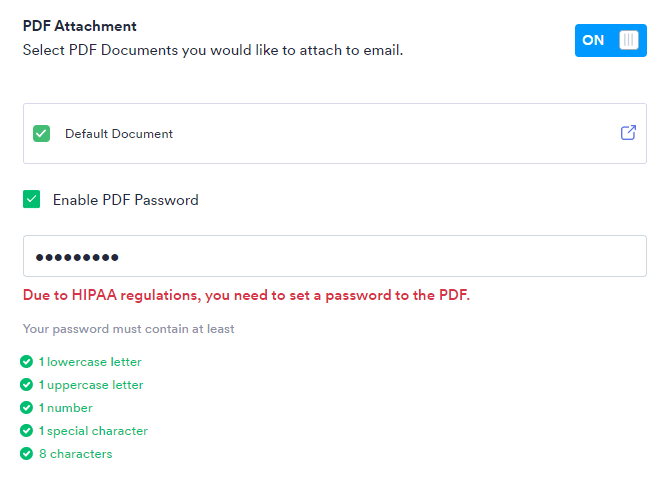Uncheck the Default Document checkbox
This screenshot has width=667, height=480.
point(41,133)
